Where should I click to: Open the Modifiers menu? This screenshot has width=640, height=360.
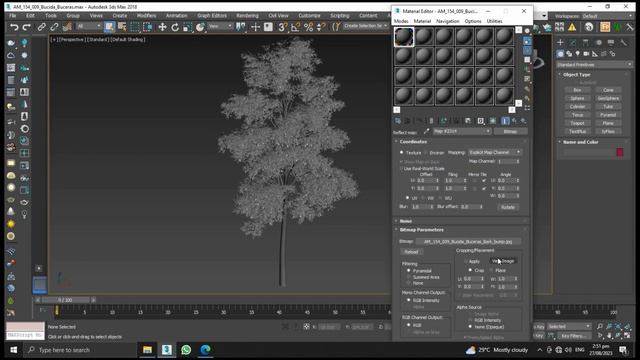pos(147,16)
